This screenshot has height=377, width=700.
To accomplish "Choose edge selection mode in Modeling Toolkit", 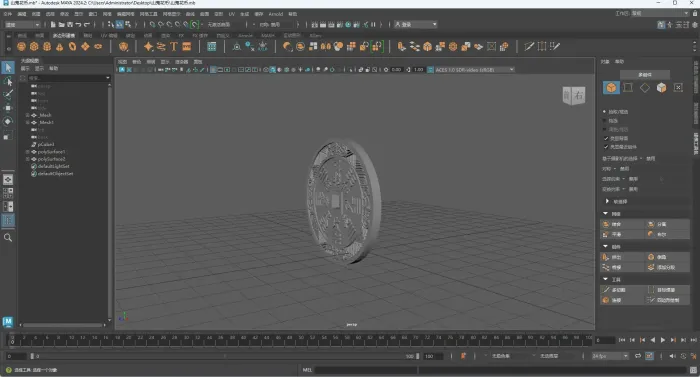I will (x=645, y=88).
